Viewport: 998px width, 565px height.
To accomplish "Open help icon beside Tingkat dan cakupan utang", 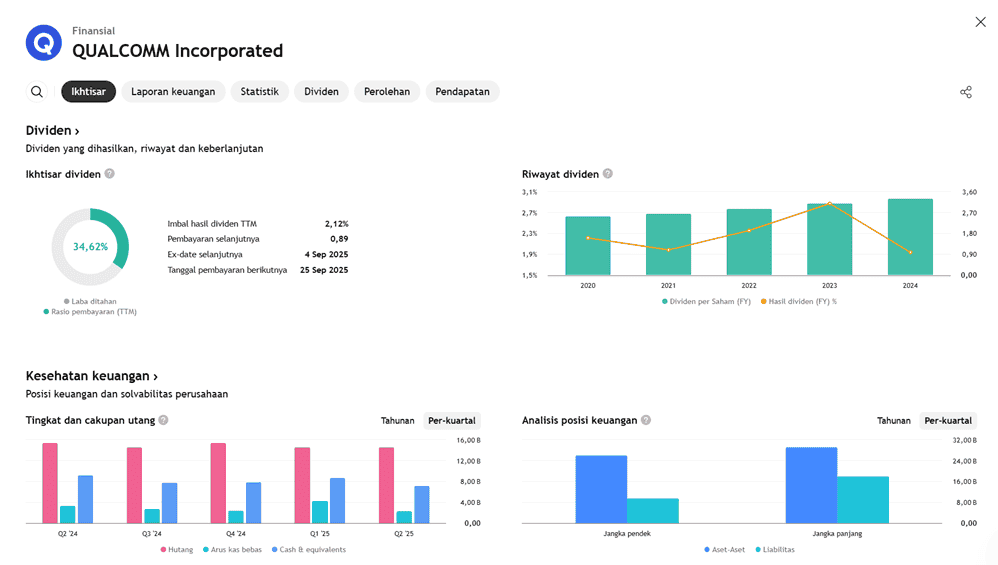I will coord(164,420).
